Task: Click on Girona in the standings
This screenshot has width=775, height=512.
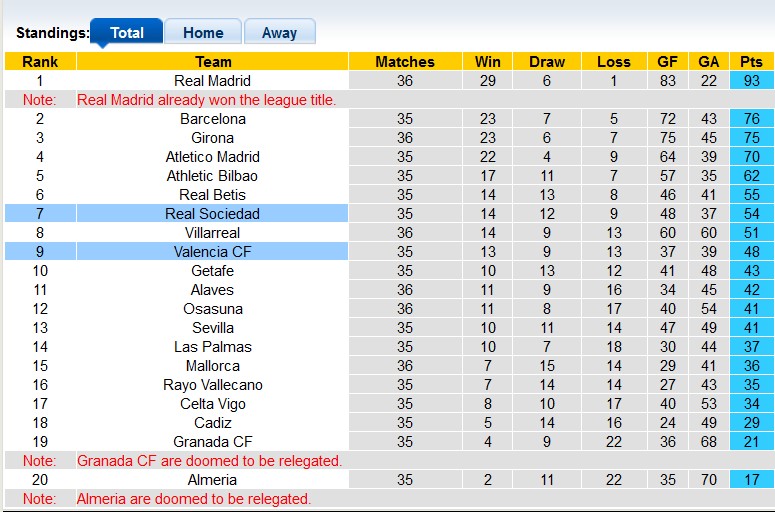Action: coord(212,138)
